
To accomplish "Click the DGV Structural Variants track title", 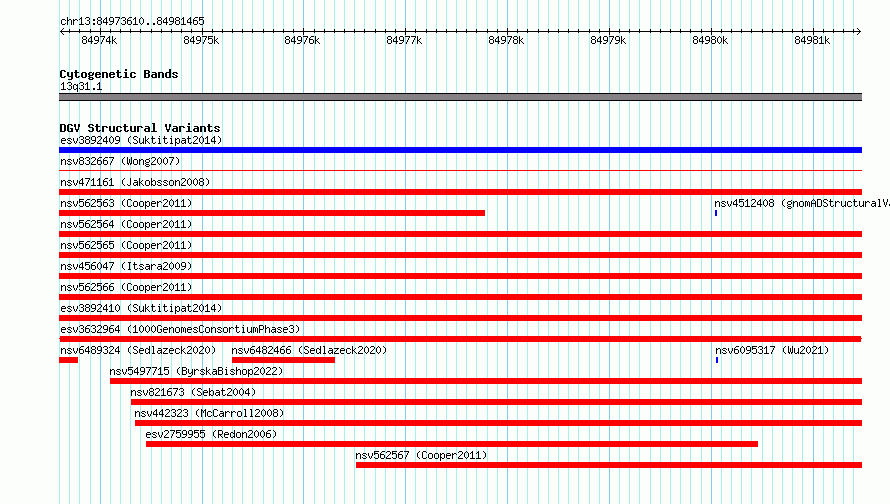I will [140, 128].
